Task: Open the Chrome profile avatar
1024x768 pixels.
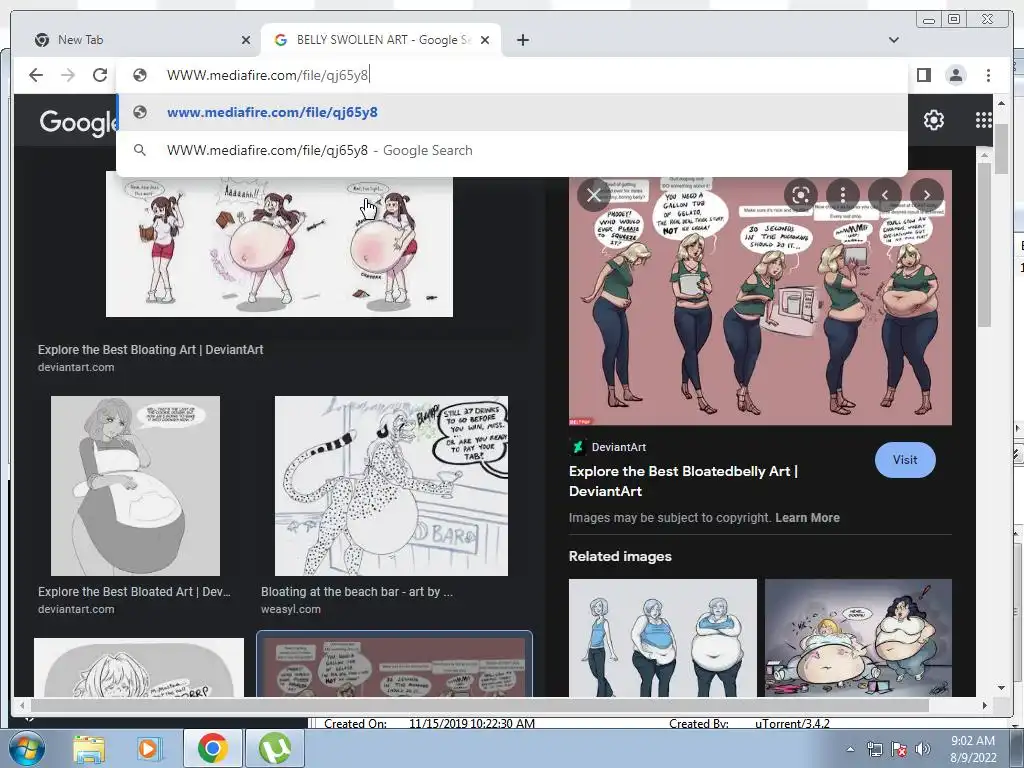Action: tap(955, 75)
